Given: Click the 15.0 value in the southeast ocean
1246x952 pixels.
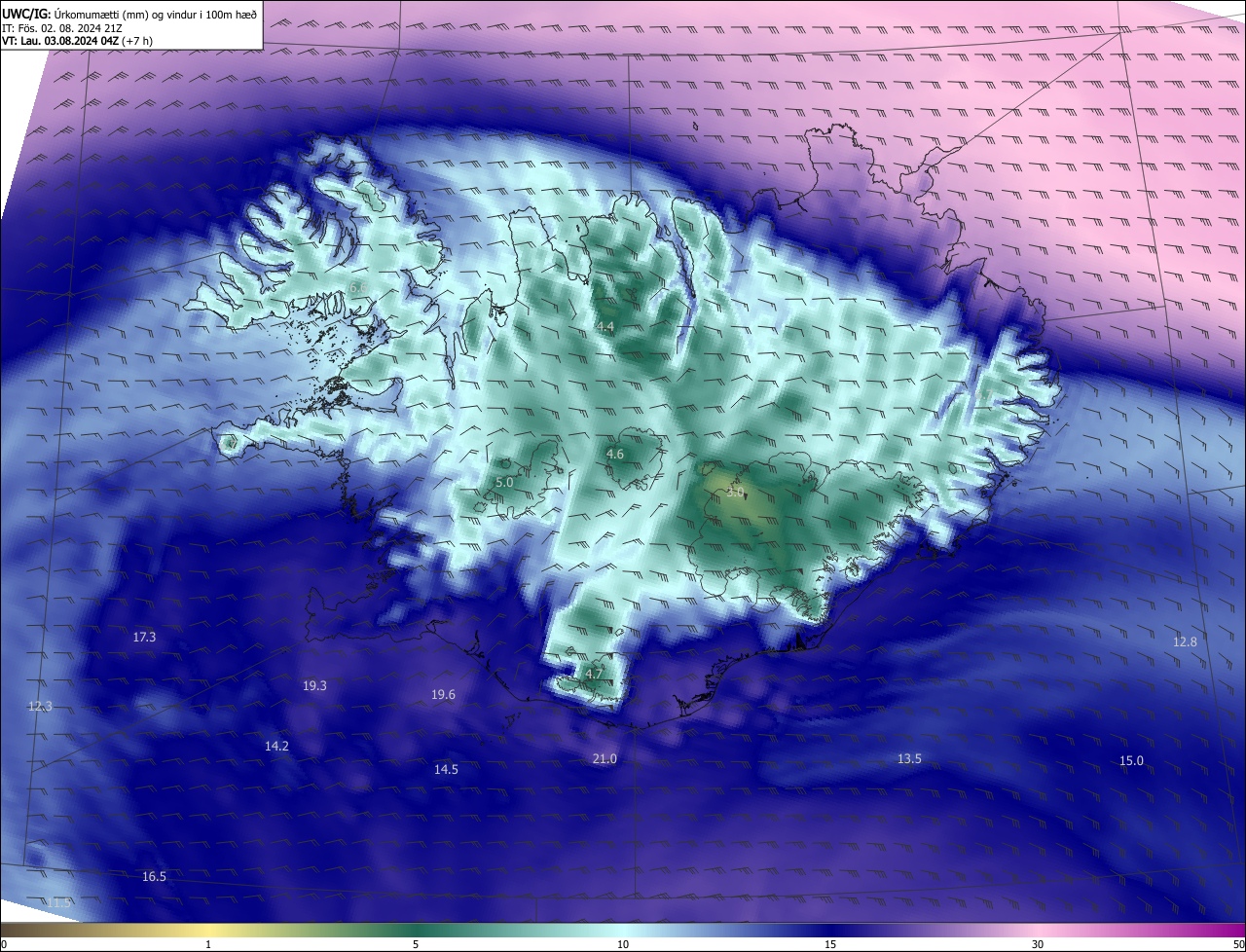Looking at the screenshot, I should [x=1131, y=761].
